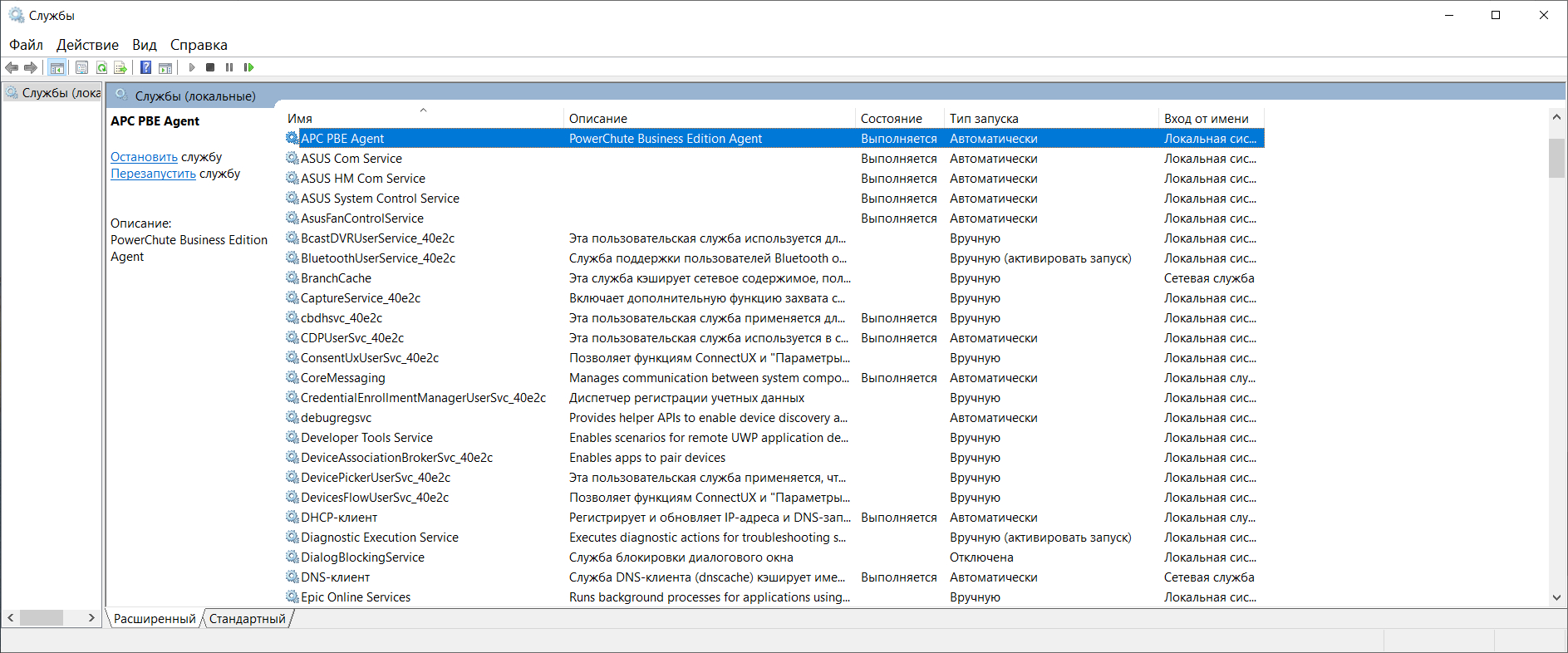
Task: Open the Действие menu
Action: (87, 45)
